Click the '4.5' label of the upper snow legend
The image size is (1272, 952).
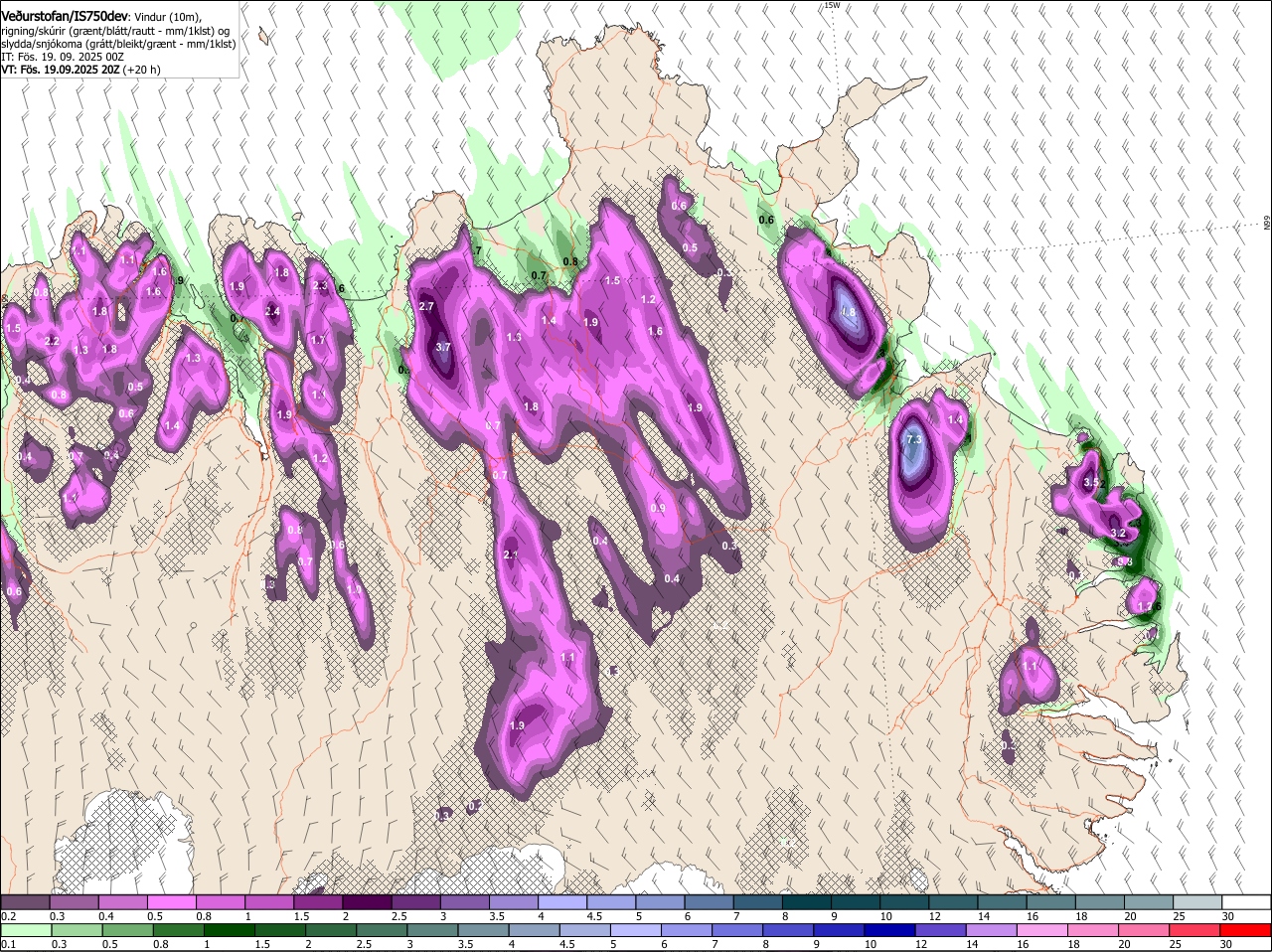(x=594, y=915)
